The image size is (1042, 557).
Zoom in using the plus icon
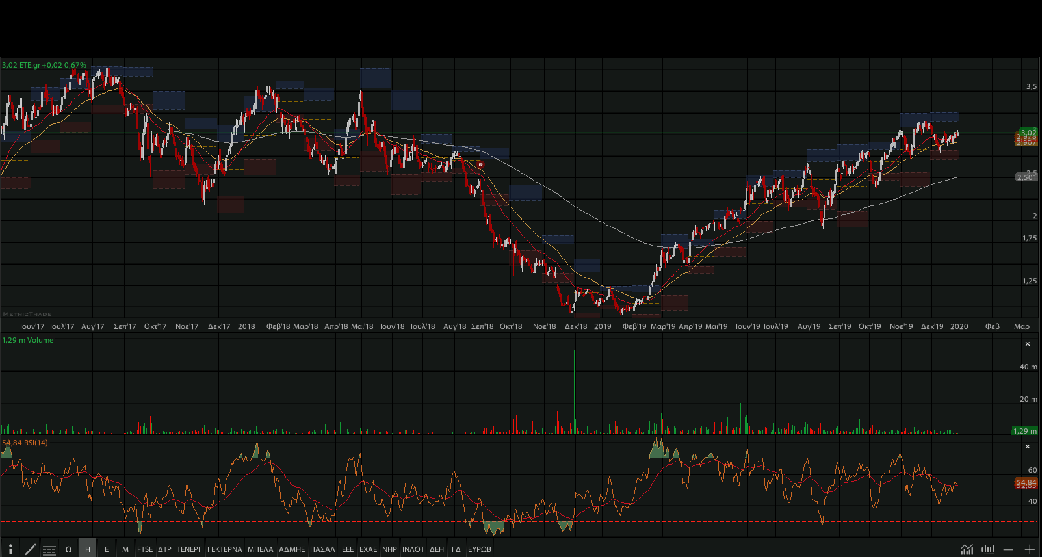[1029, 549]
